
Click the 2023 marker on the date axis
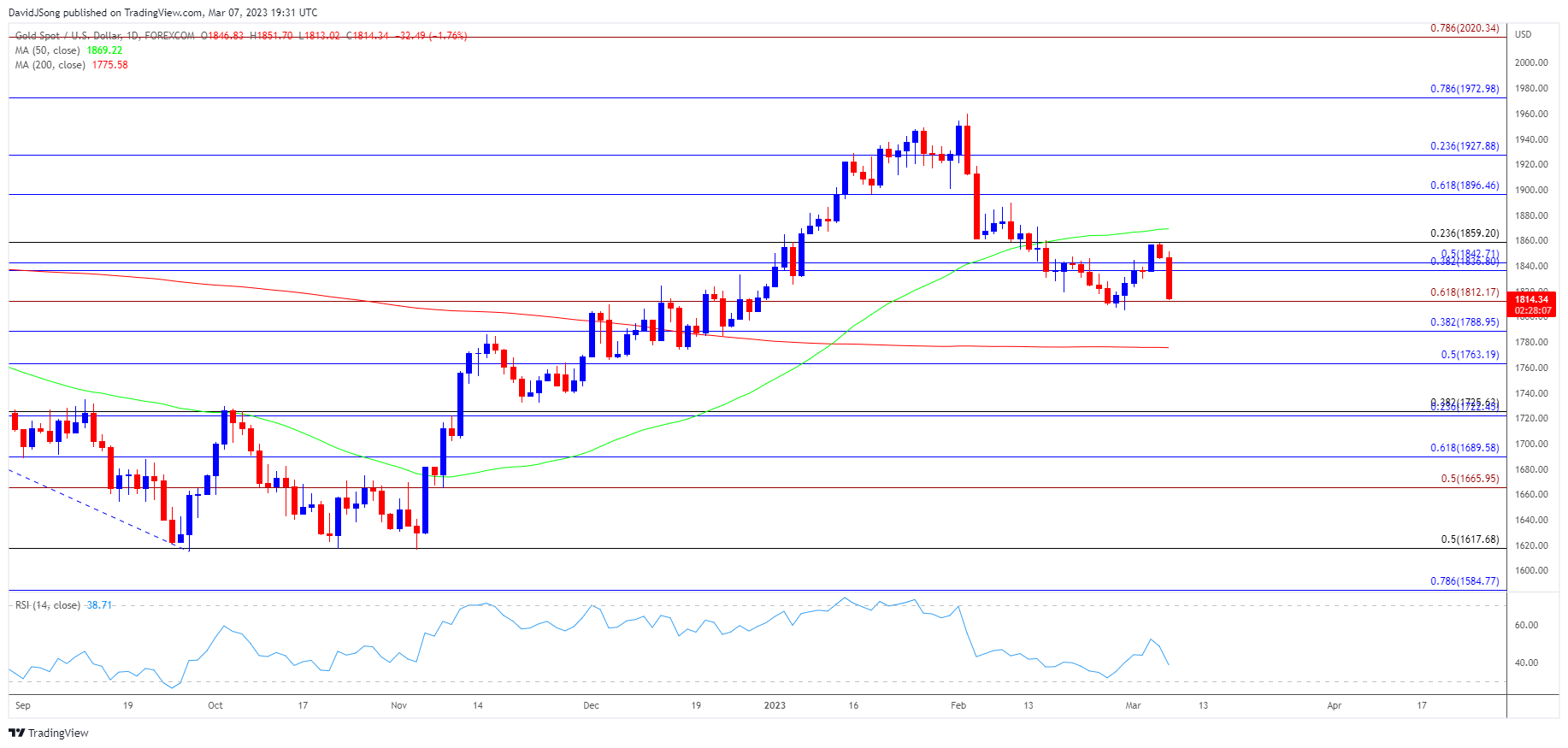[x=775, y=705]
